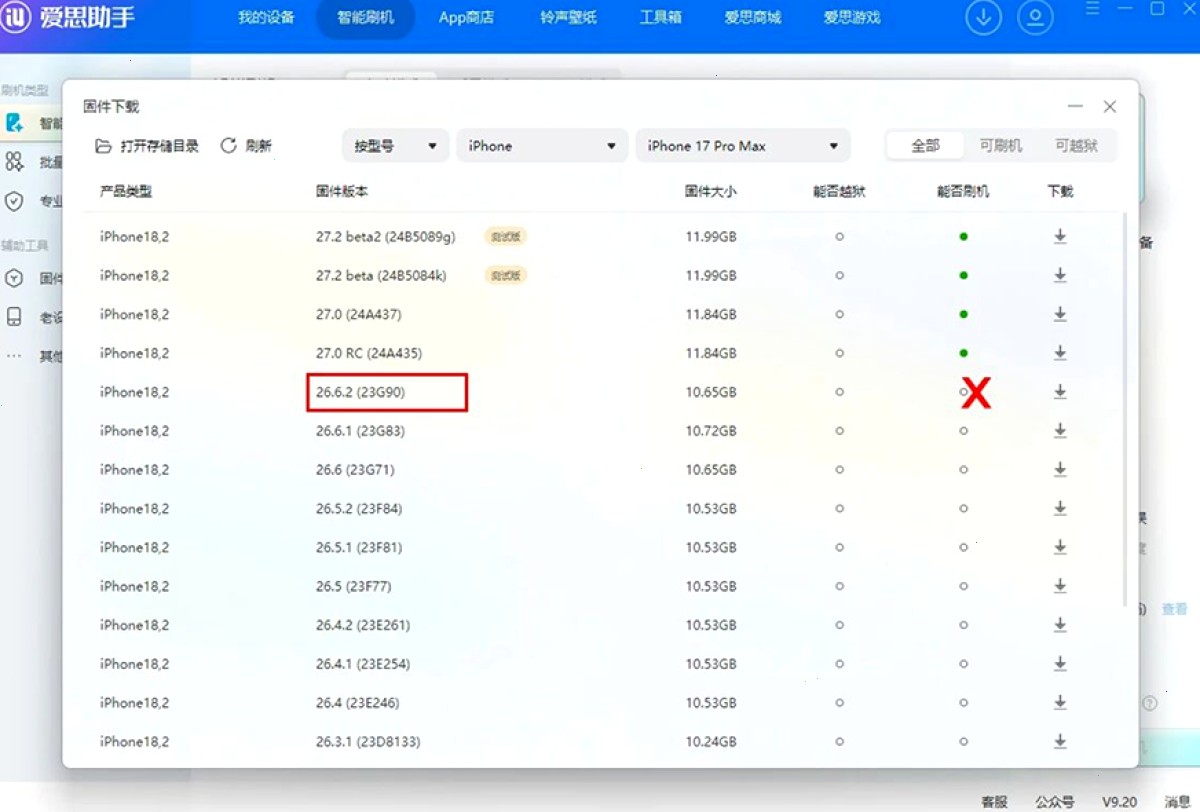Select firmware row 26.6.2 (23G90)
Image resolution: width=1200 pixels, height=812 pixels.
[600, 392]
